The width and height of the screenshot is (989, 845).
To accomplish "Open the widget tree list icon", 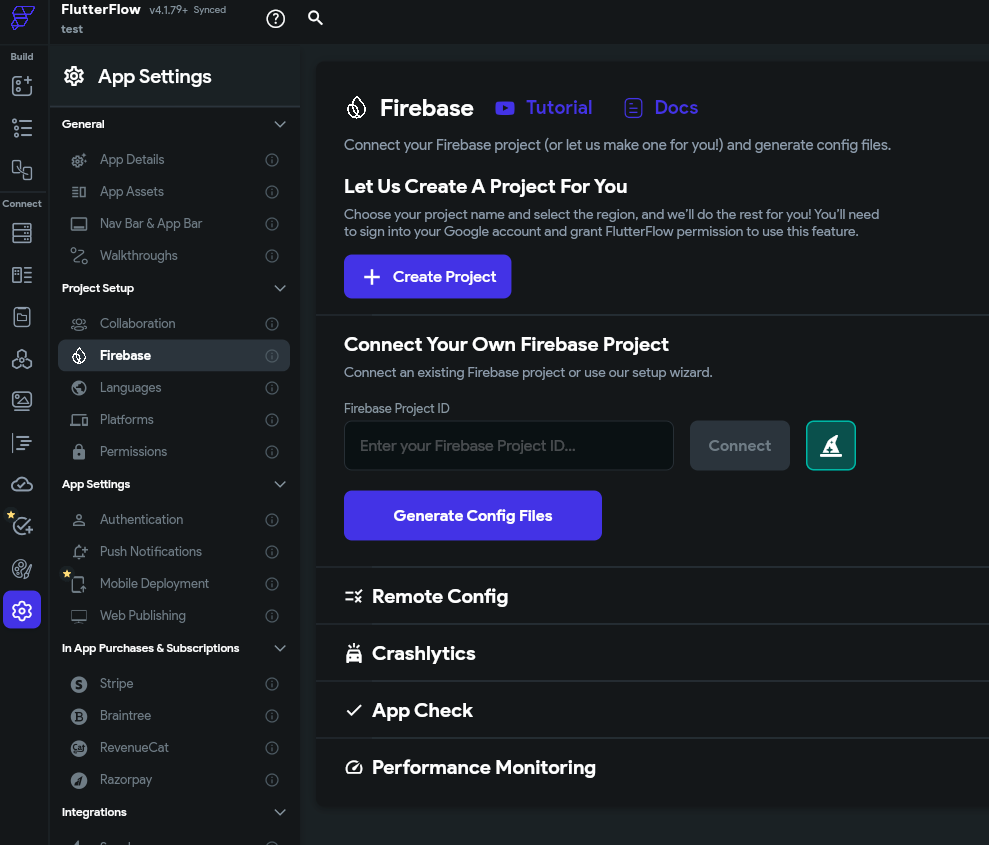I will pyautogui.click(x=22, y=127).
